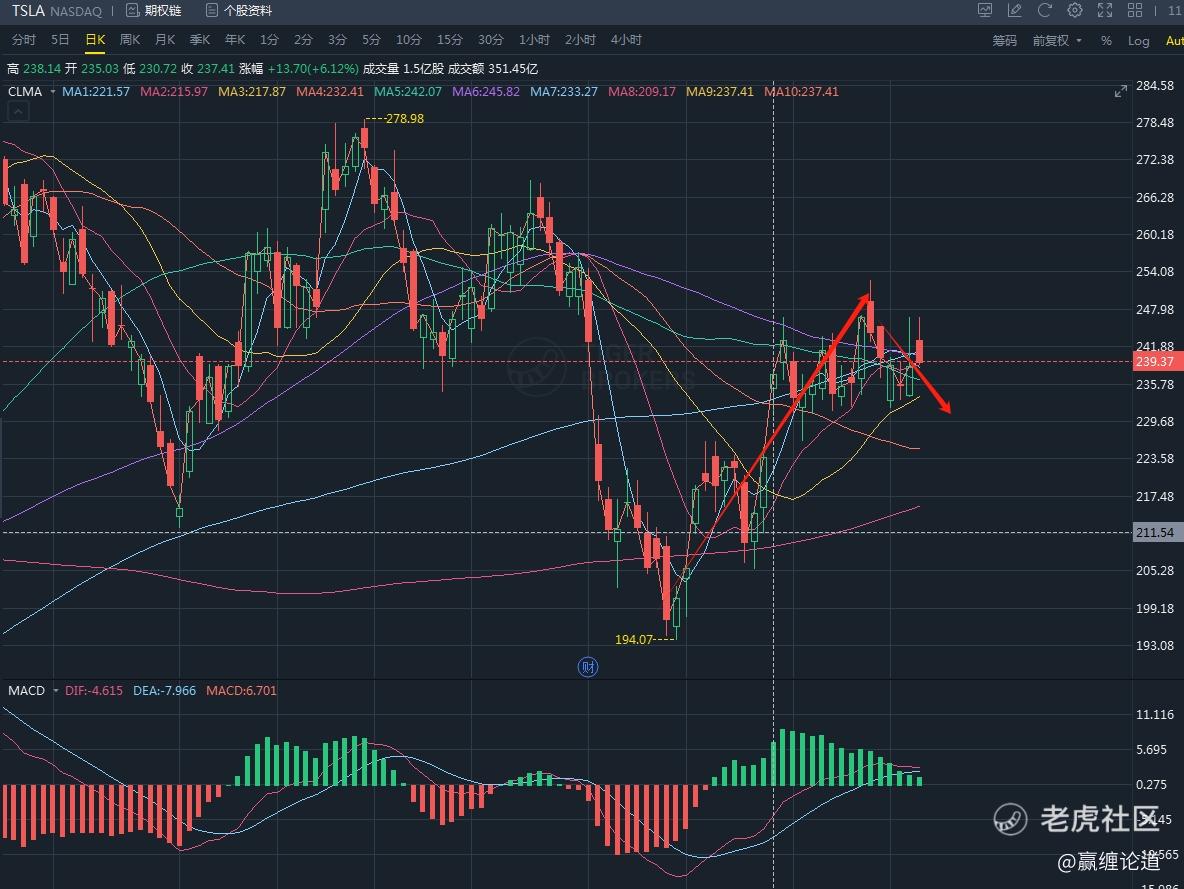
Task: Click the TSLA ticker symbol
Action: (x=28, y=11)
